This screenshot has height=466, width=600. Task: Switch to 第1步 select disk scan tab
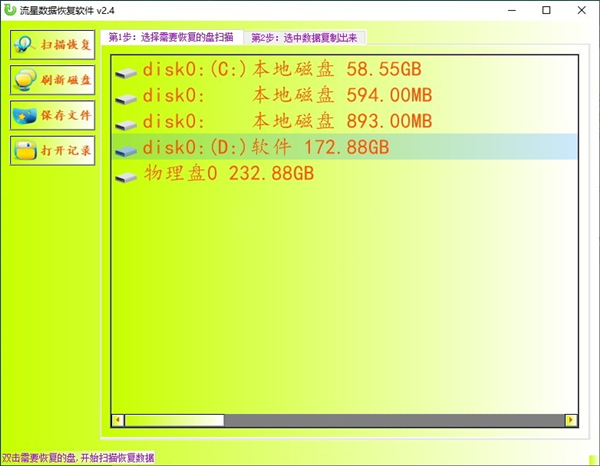tap(172, 37)
